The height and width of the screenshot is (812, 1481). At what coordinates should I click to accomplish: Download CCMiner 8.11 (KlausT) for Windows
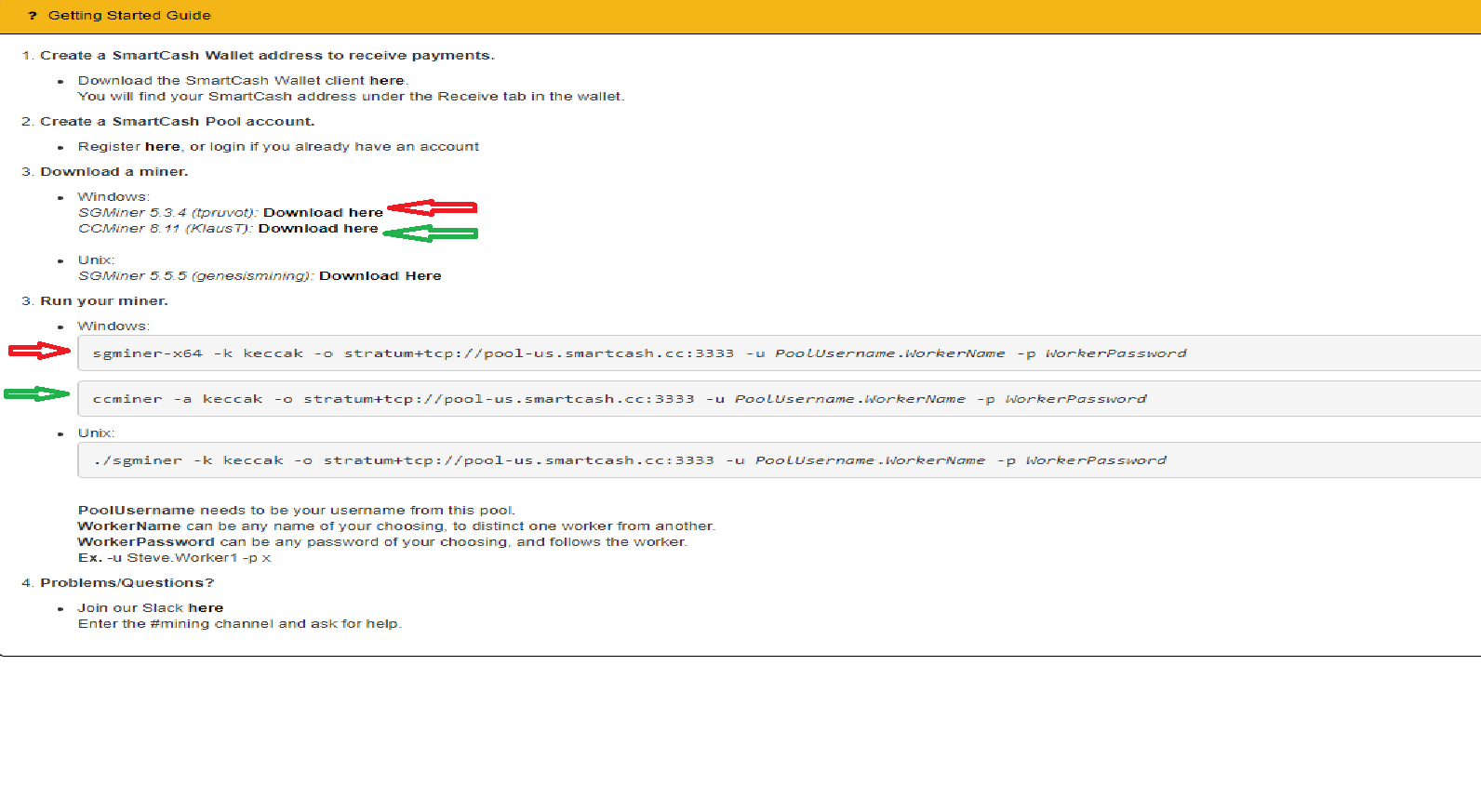[x=318, y=229]
